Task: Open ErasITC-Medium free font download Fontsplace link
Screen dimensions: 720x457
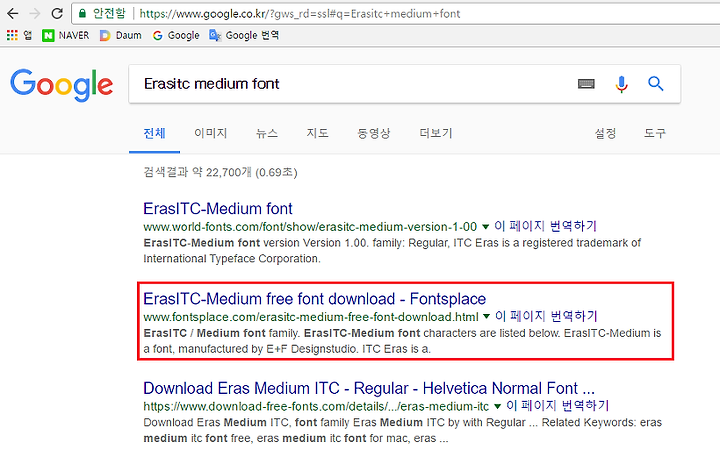Action: tap(315, 299)
